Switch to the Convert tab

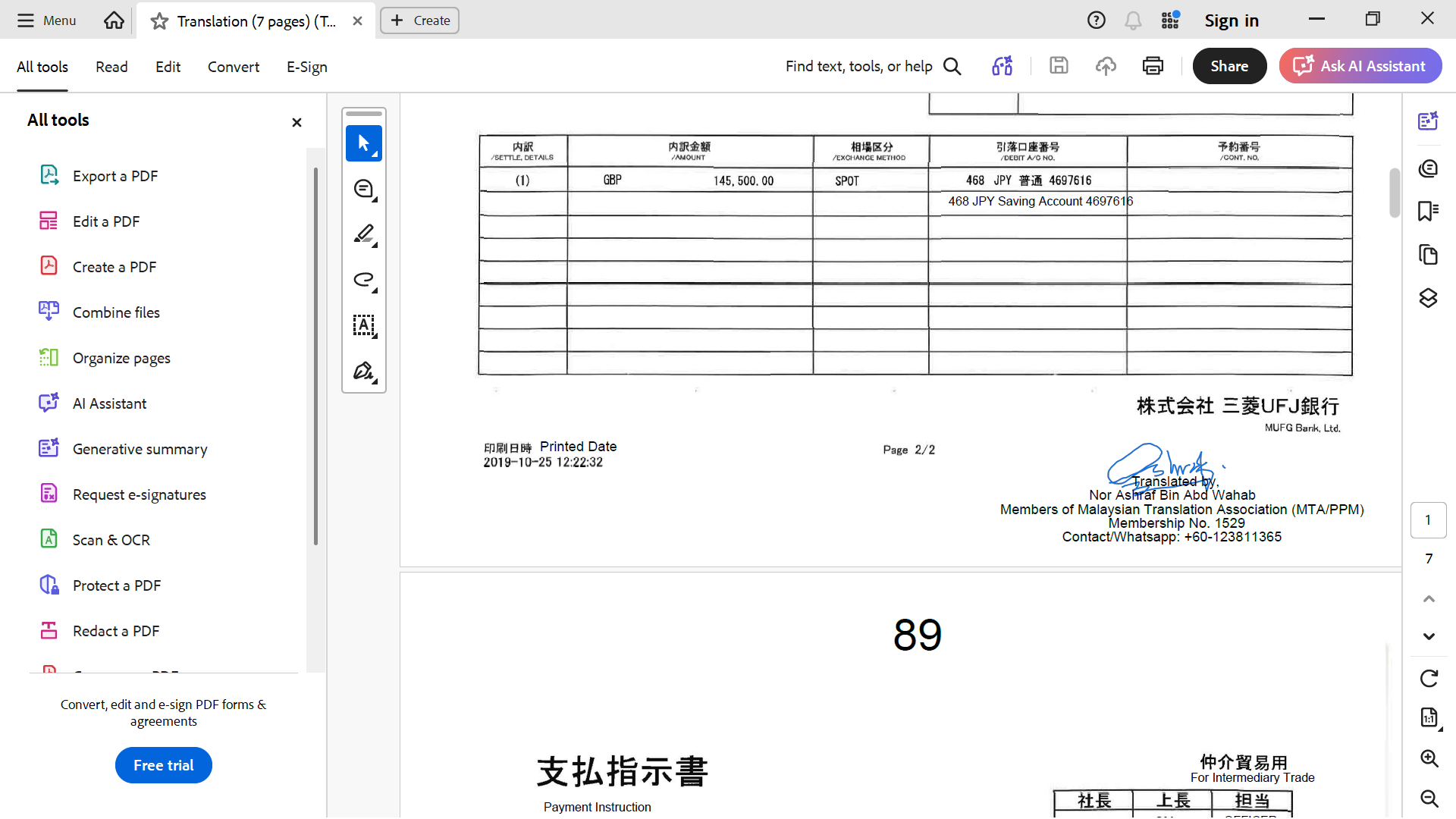[x=234, y=67]
